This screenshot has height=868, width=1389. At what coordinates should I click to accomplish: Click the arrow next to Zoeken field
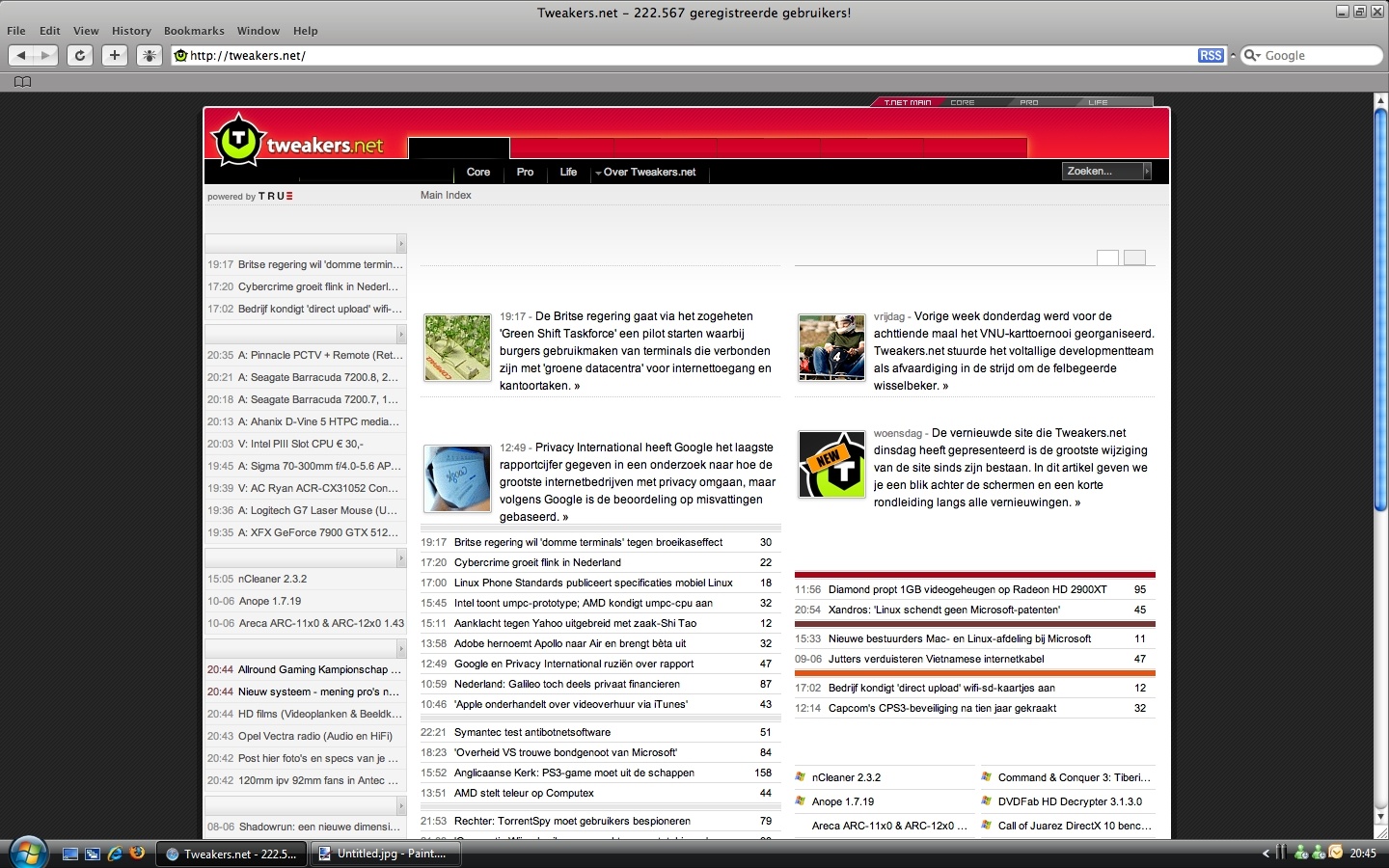tap(1146, 171)
